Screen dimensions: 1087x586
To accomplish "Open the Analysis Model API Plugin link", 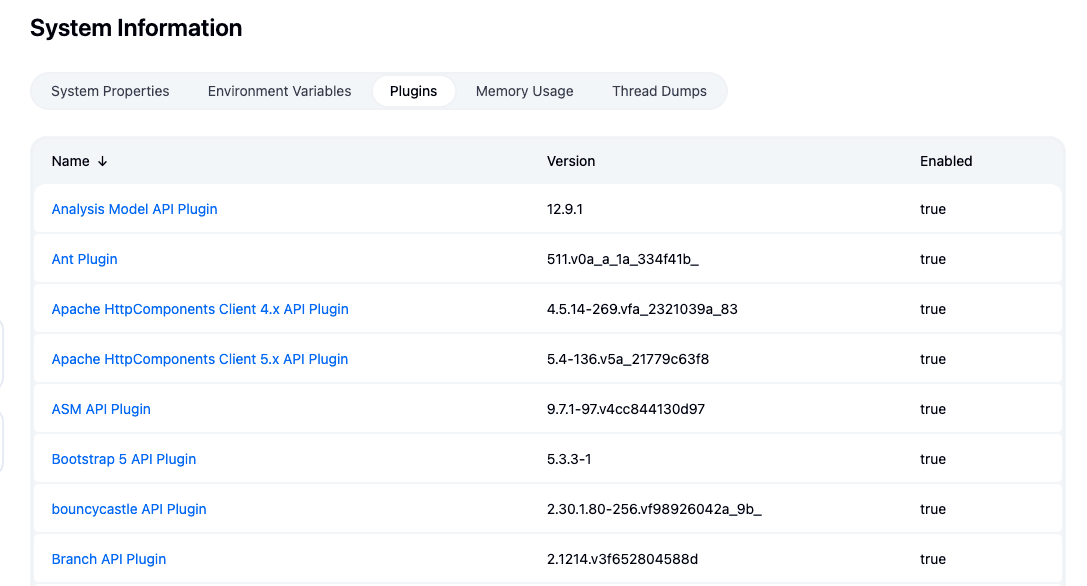I will [x=134, y=209].
